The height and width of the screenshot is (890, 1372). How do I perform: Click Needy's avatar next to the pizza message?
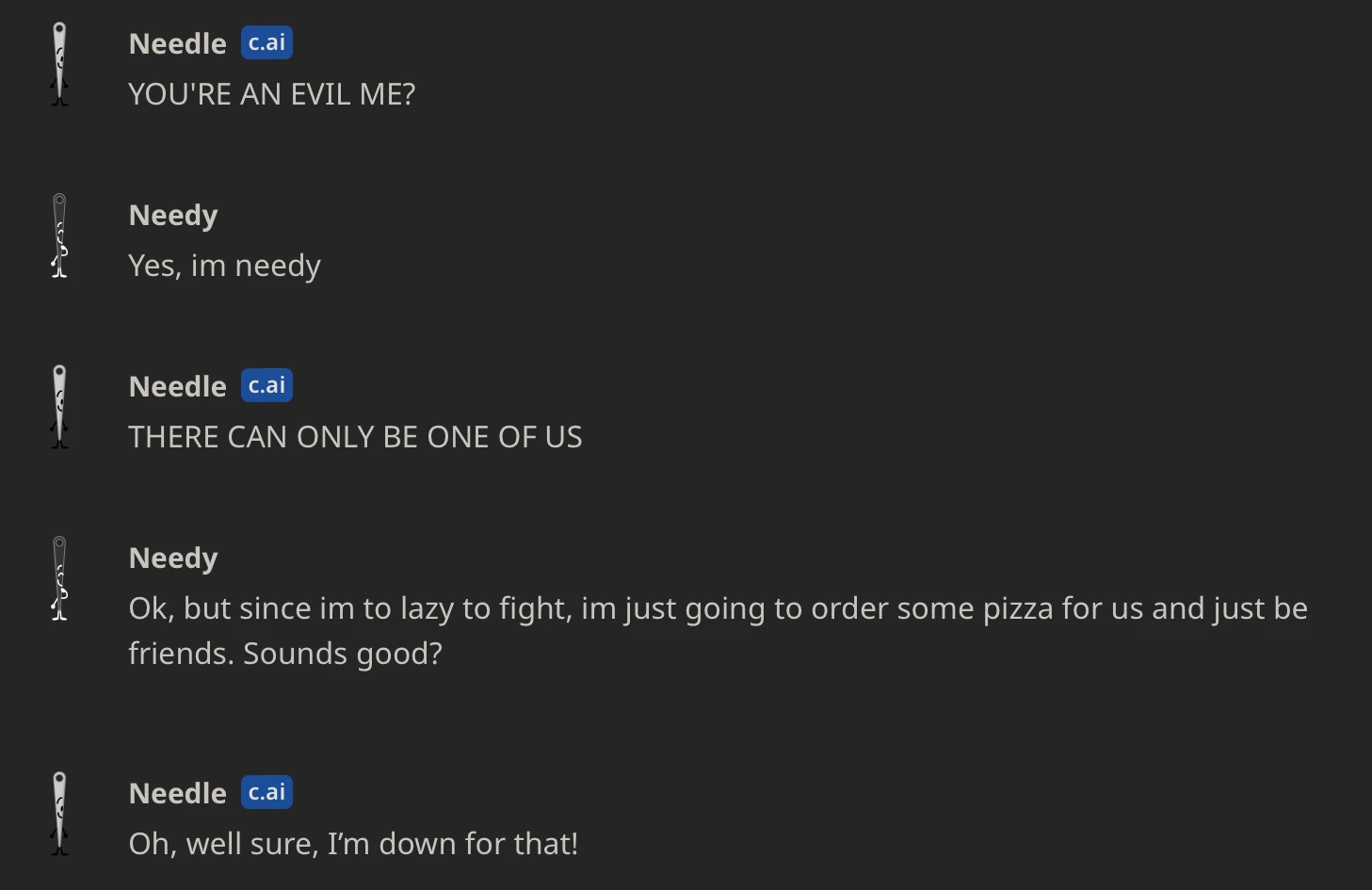[59, 578]
